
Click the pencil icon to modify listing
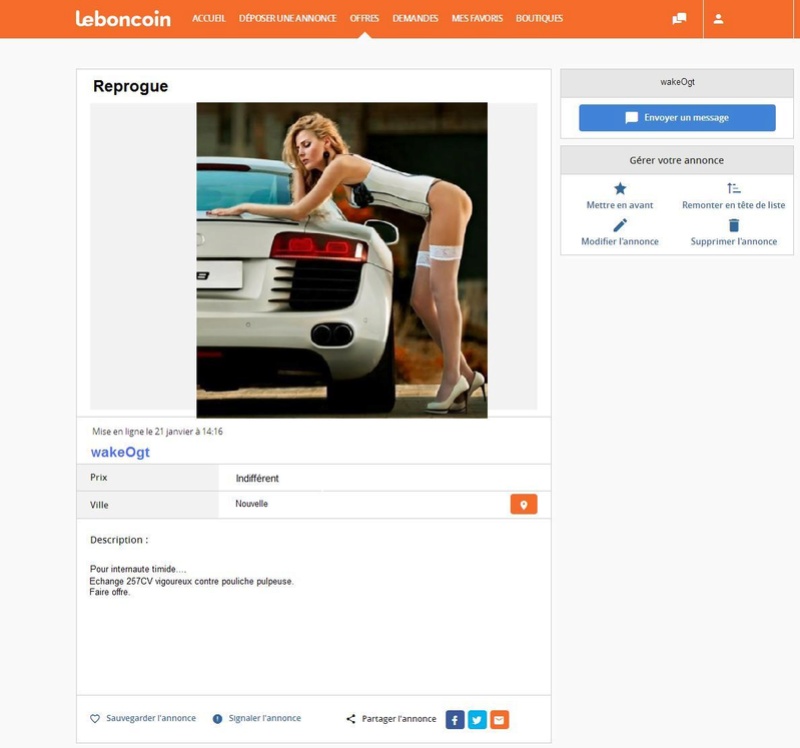coord(619,226)
